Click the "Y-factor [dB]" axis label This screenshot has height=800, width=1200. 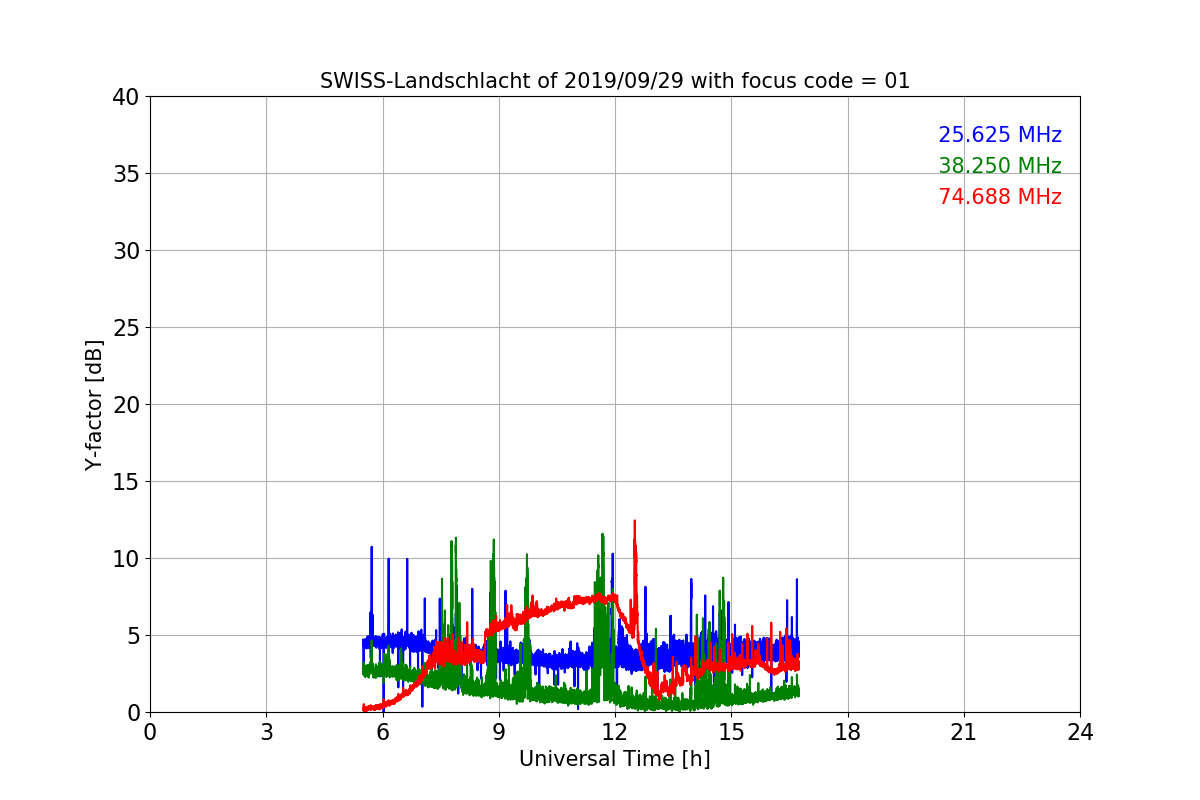point(94,405)
